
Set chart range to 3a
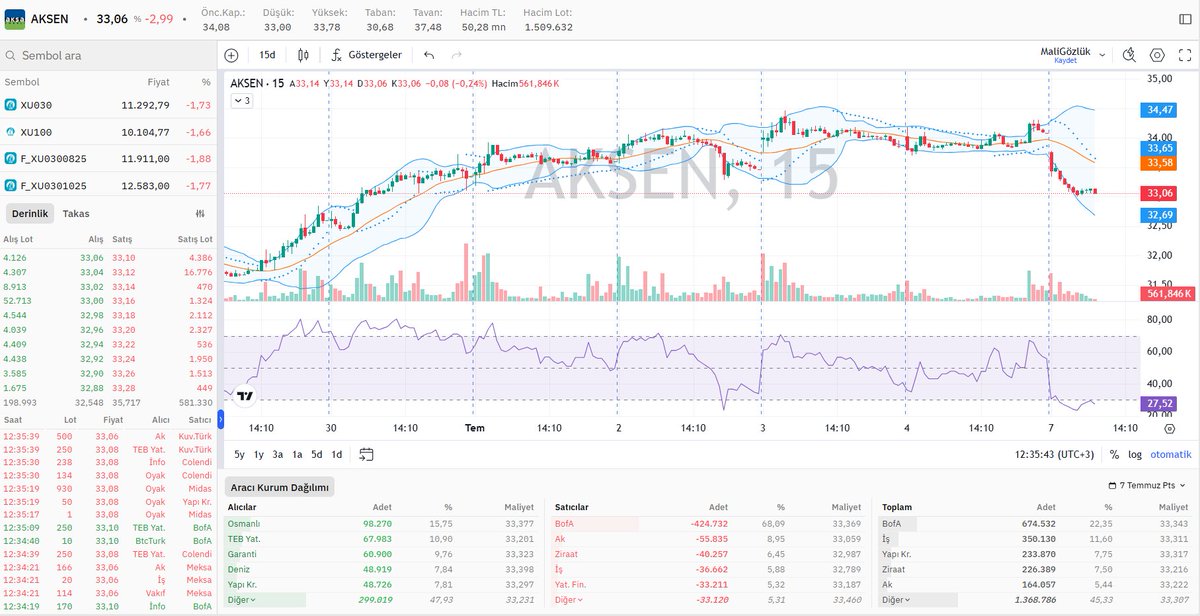278,454
